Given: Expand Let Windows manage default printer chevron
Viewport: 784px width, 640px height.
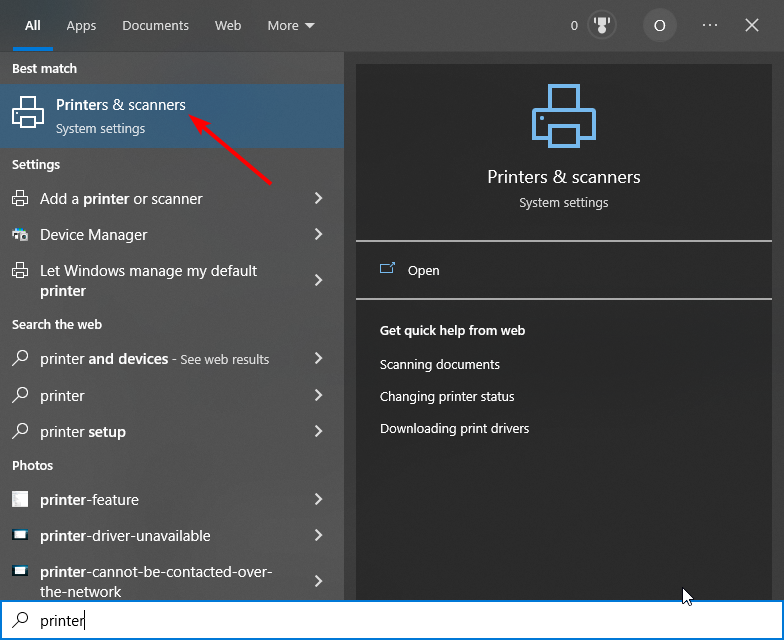Looking at the screenshot, I should point(318,280).
